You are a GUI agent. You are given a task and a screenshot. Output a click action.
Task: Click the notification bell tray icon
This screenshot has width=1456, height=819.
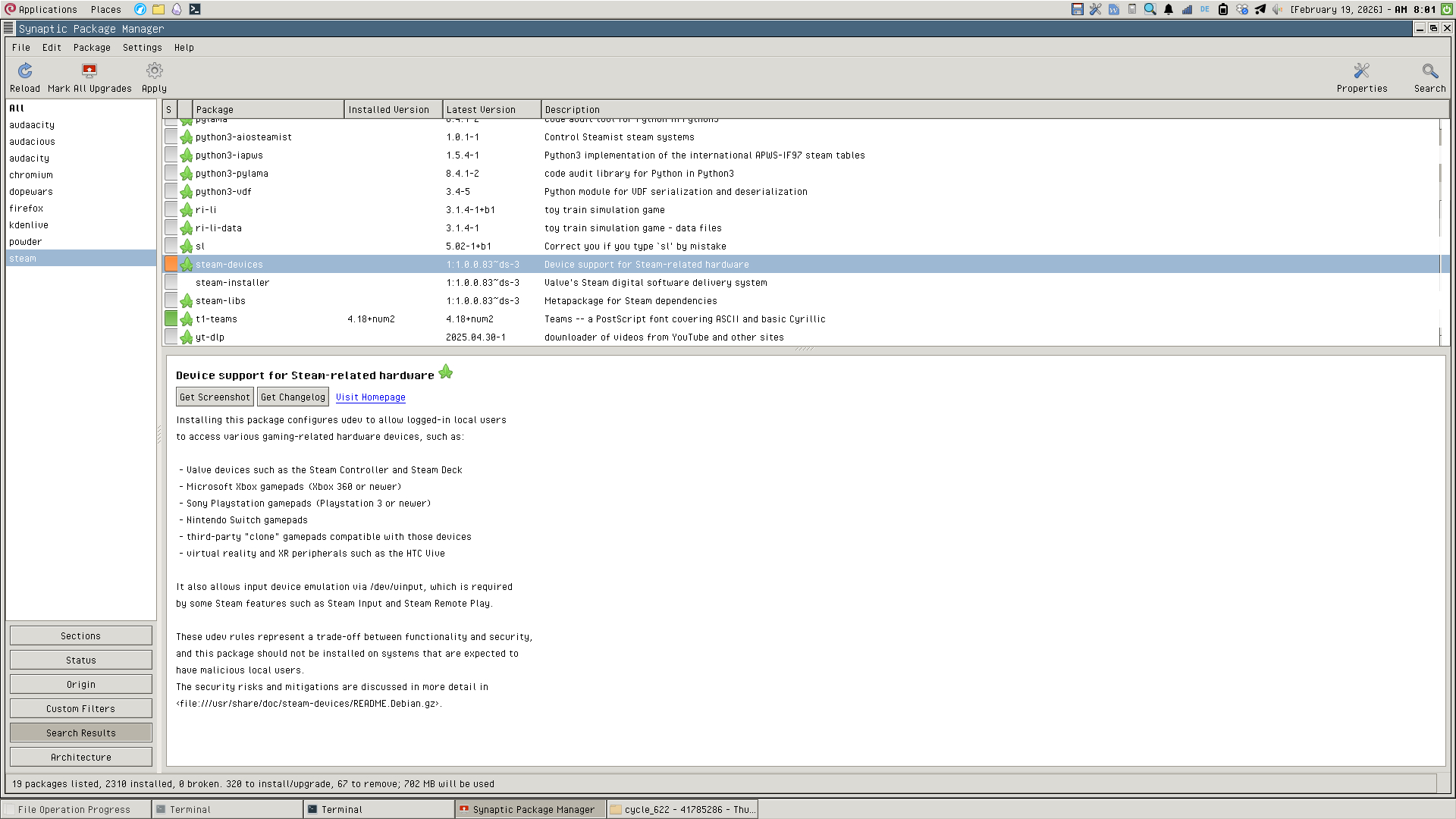(x=1169, y=9)
